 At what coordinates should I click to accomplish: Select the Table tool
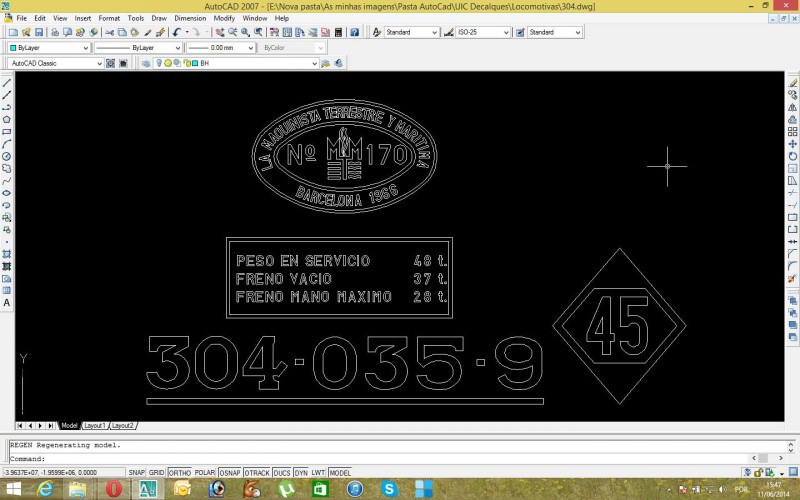click(7, 291)
